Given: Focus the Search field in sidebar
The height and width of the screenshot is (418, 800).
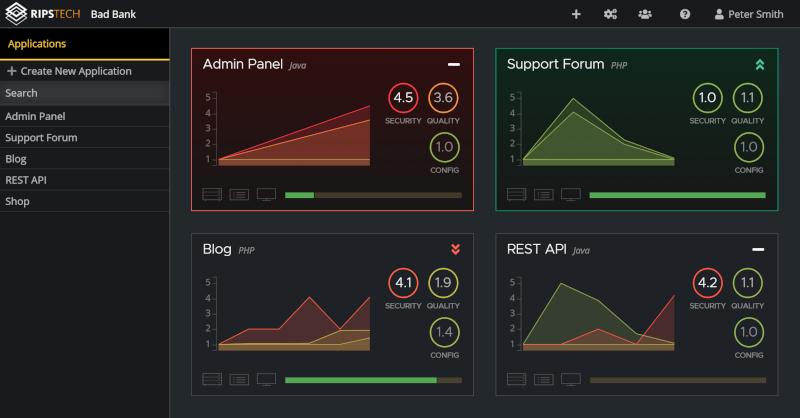Looking at the screenshot, I should tap(84, 93).
